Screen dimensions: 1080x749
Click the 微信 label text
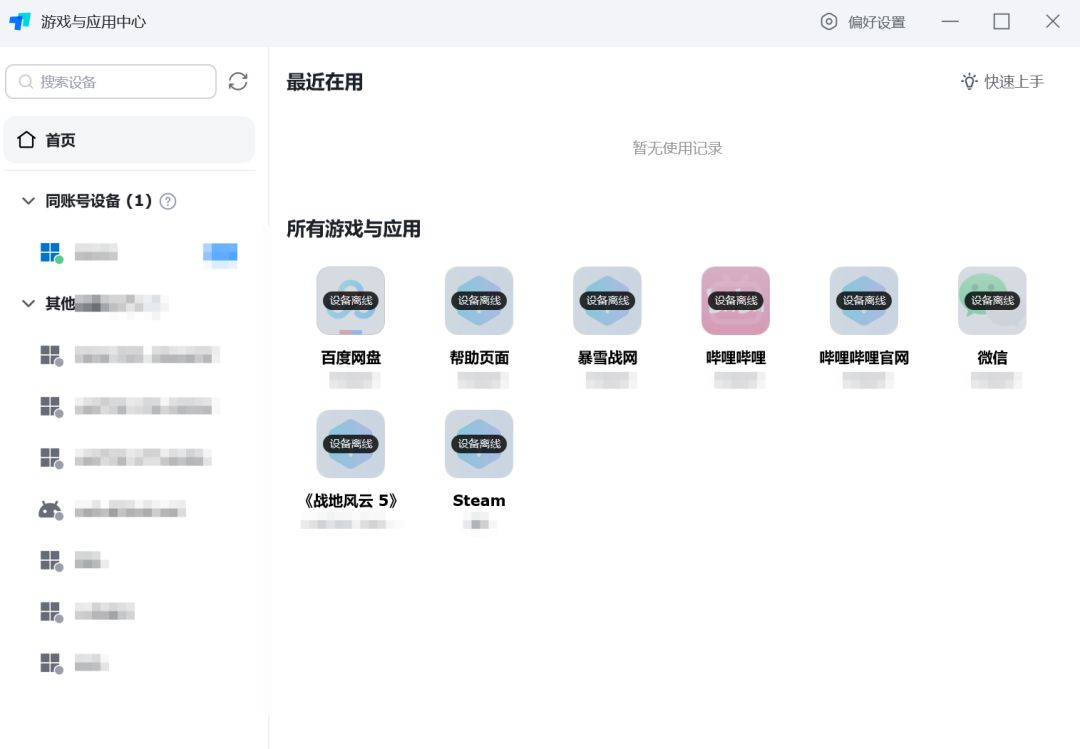pyautogui.click(x=992, y=358)
